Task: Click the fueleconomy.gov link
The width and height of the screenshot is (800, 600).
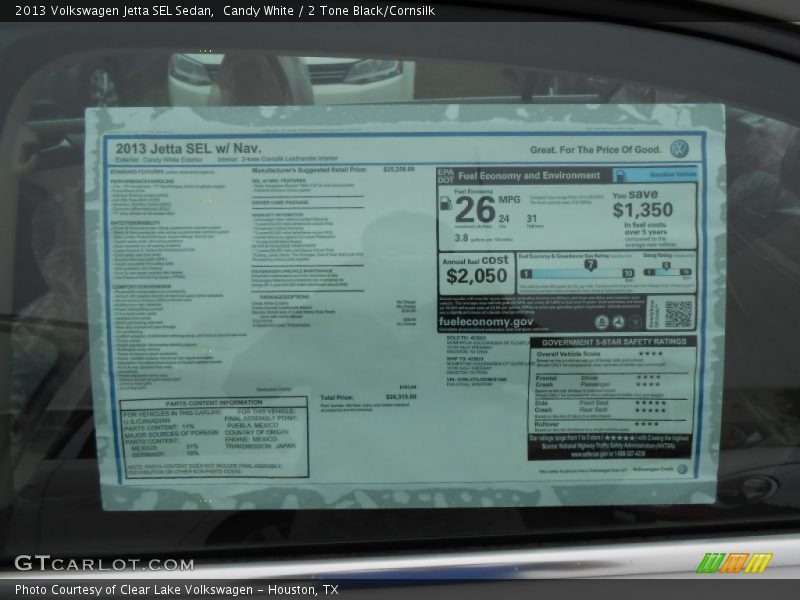Action: 486,322
